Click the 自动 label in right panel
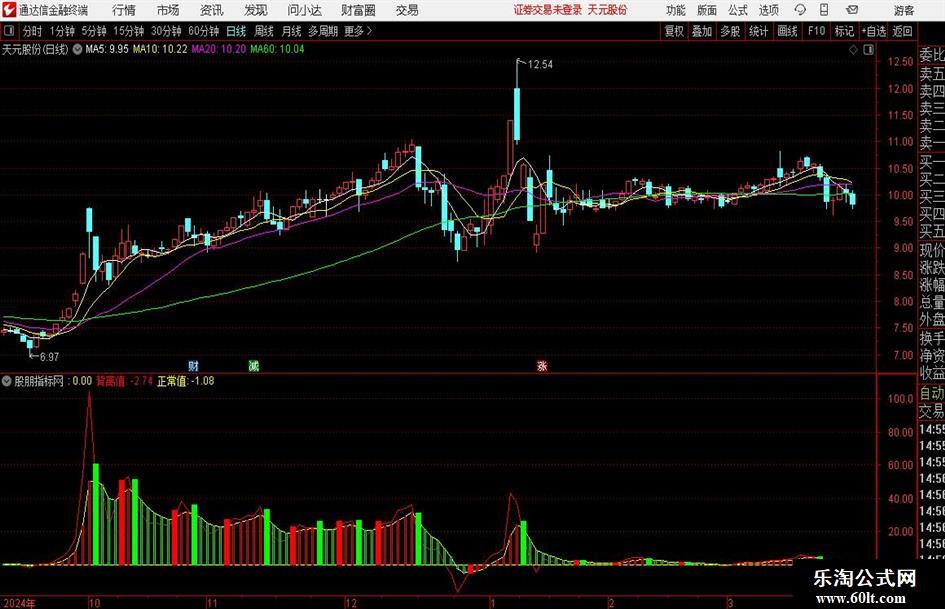Viewport: 945px width, 609px height. point(932,393)
